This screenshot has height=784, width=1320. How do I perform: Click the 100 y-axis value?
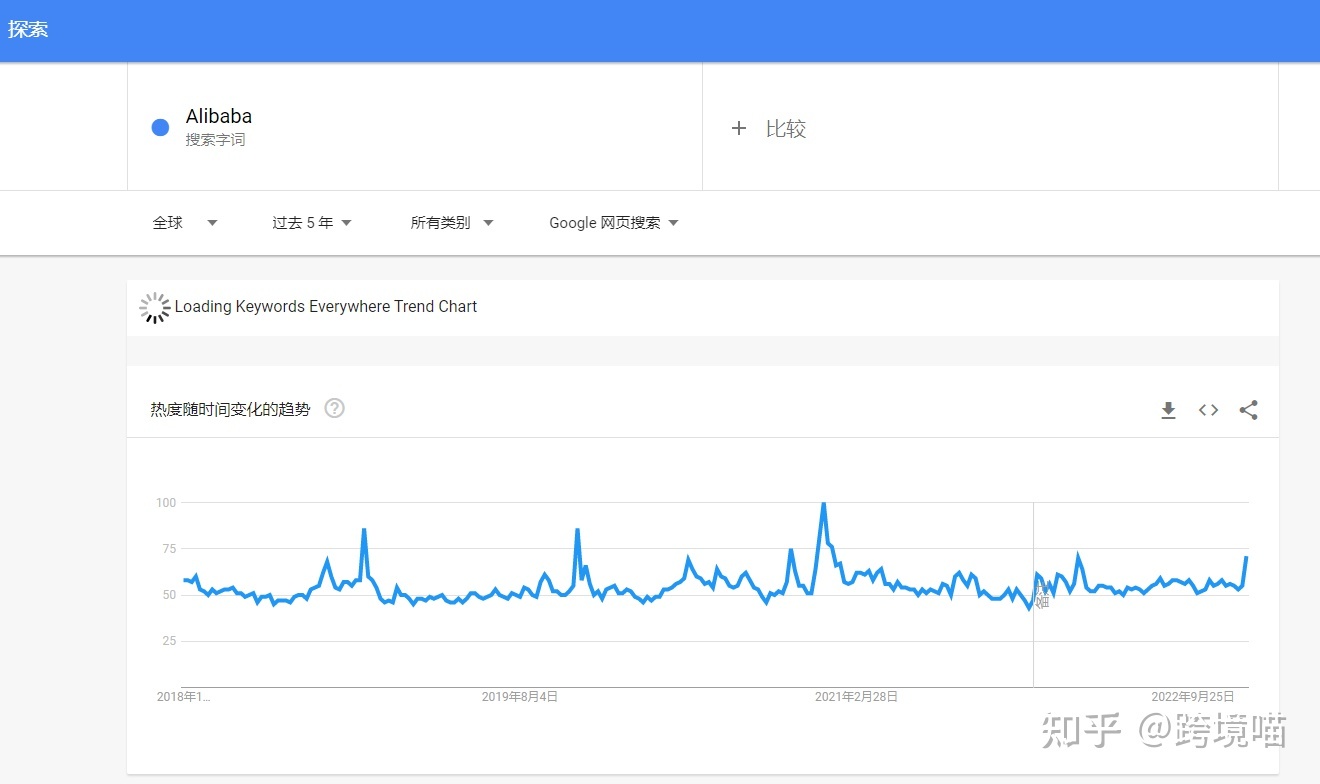click(166, 503)
